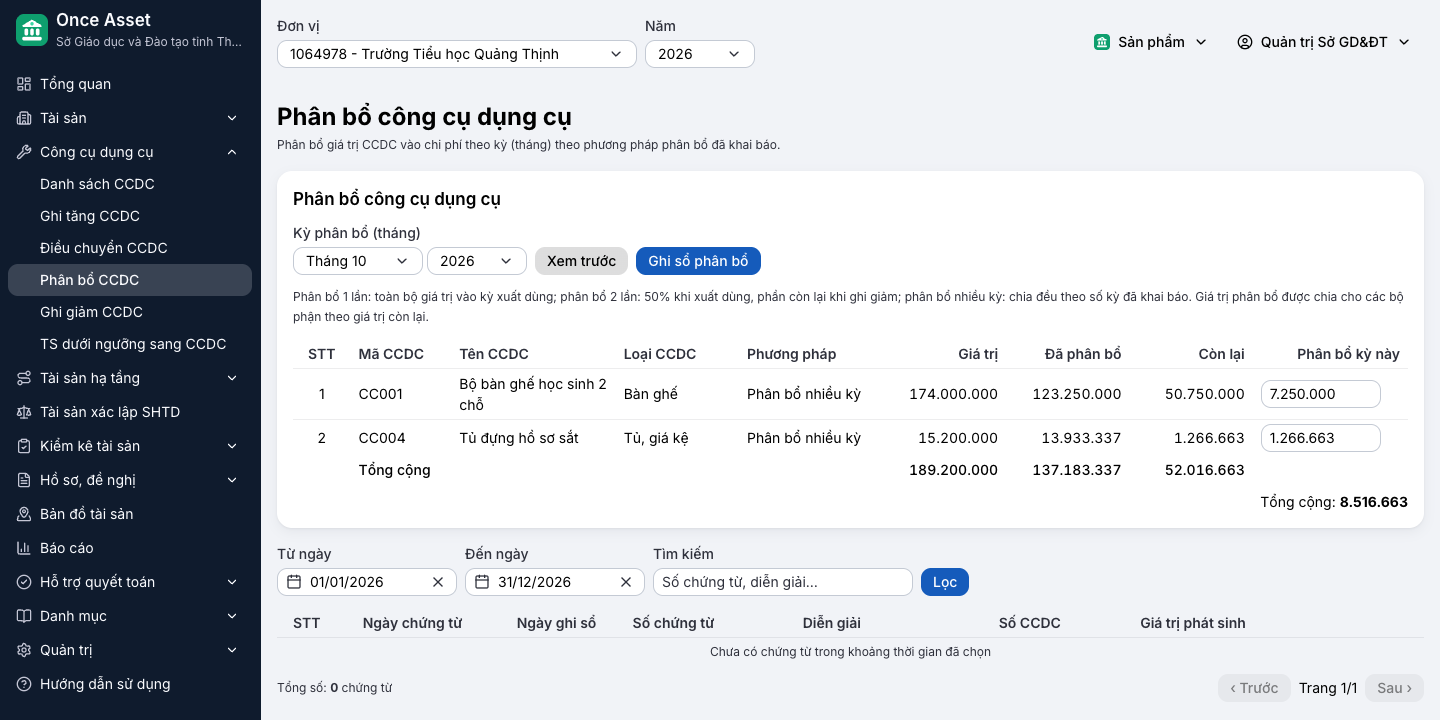Click the Hỗ trợ quyết toán check icon
The width and height of the screenshot is (1440, 720).
pos(24,582)
